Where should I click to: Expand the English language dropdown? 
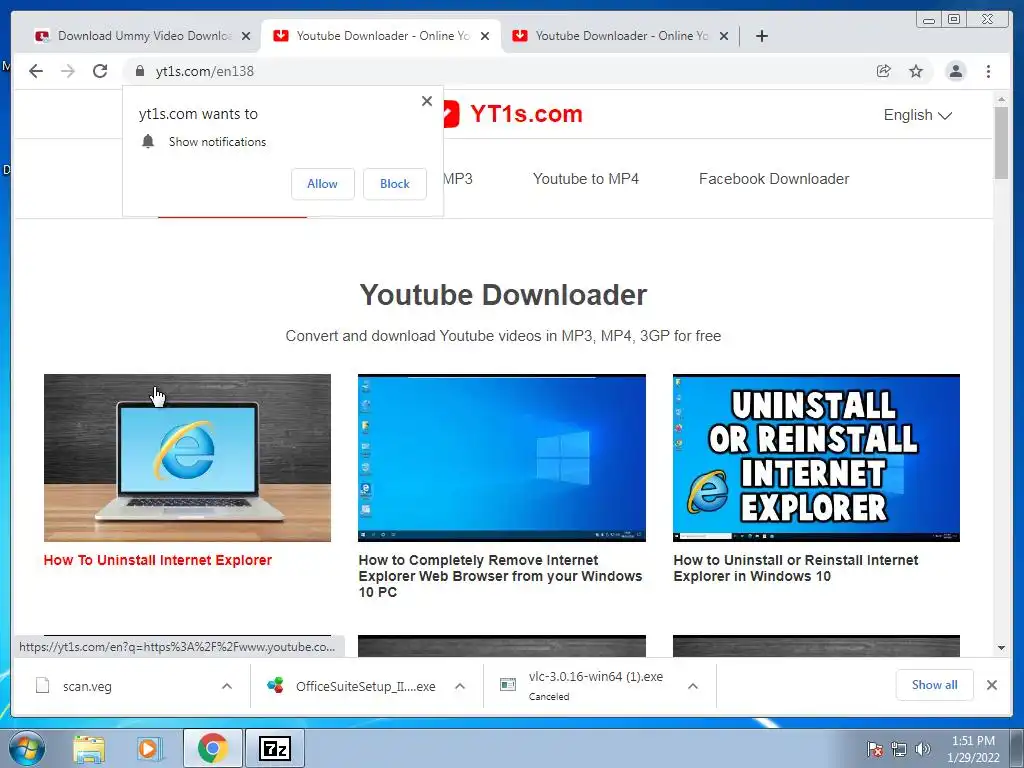coord(917,115)
